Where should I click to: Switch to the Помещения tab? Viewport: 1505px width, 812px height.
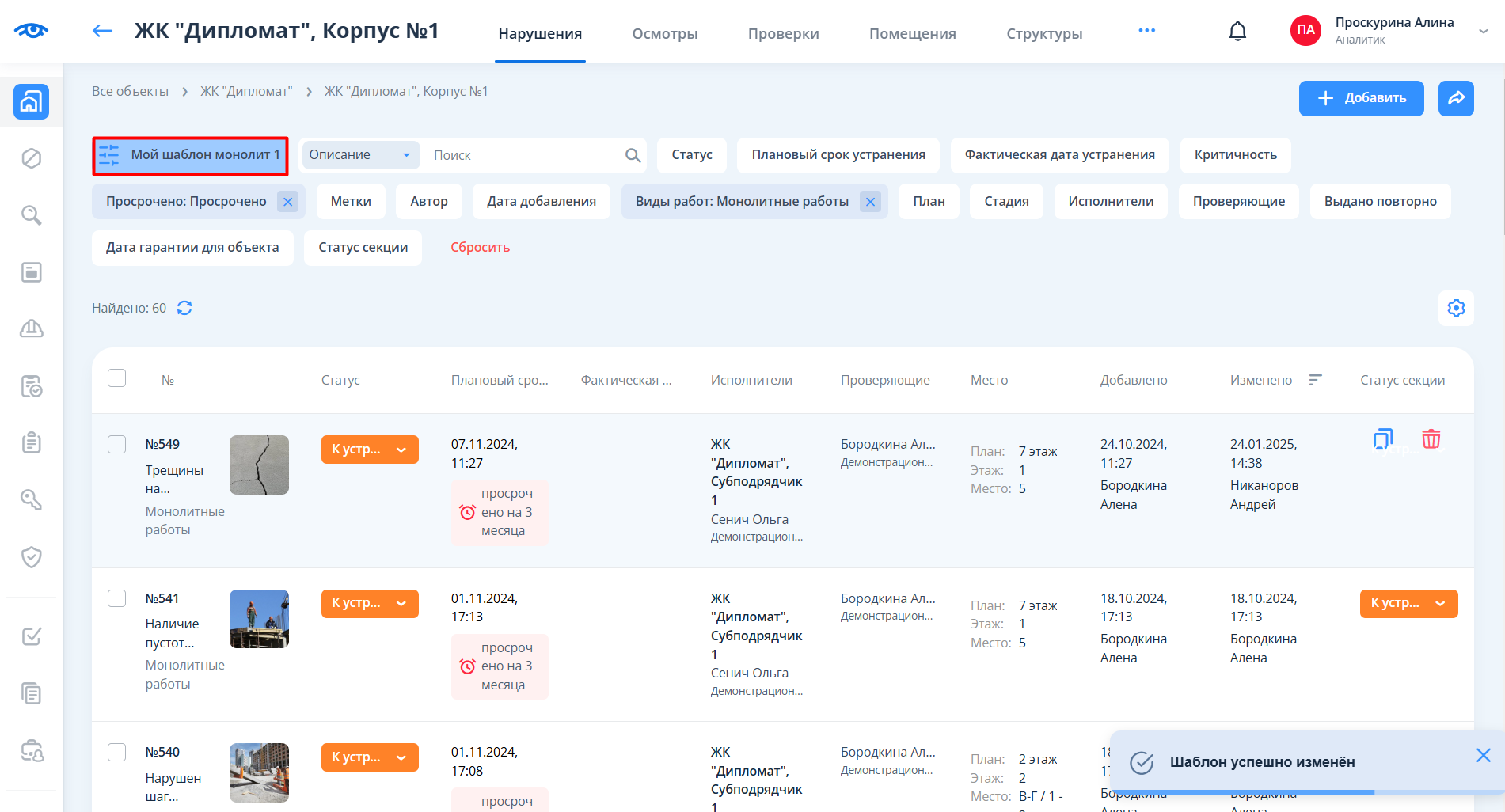pos(912,33)
